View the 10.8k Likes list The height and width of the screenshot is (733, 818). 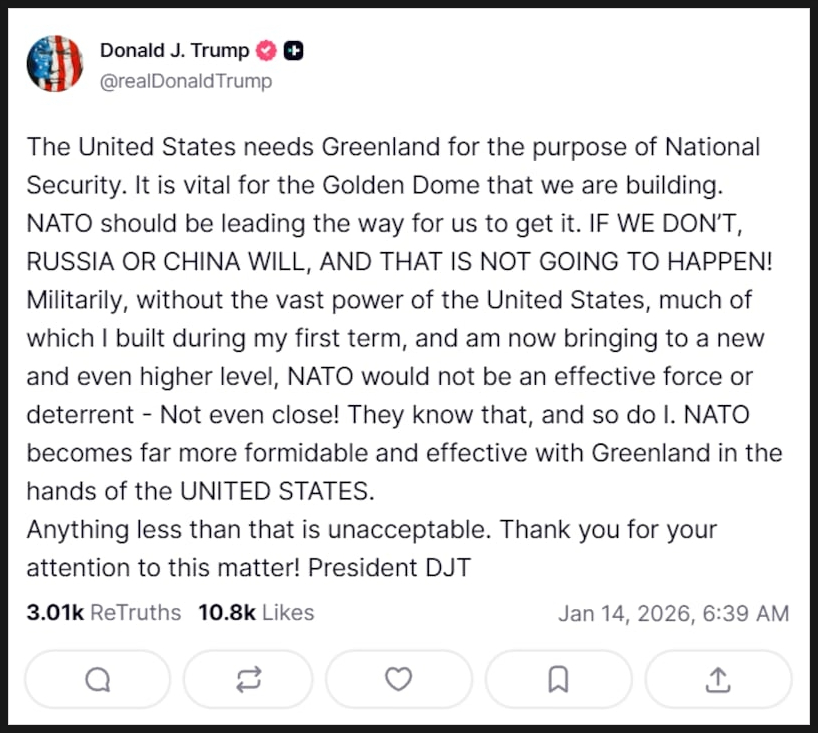(256, 612)
